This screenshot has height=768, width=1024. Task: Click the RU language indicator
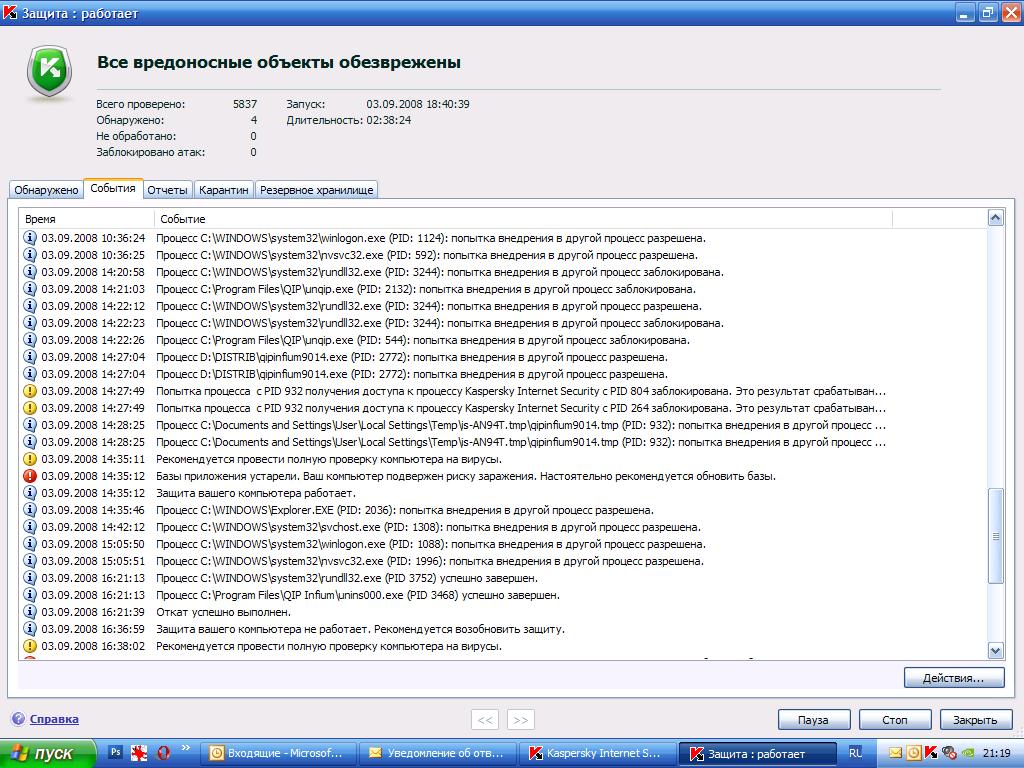click(x=855, y=753)
